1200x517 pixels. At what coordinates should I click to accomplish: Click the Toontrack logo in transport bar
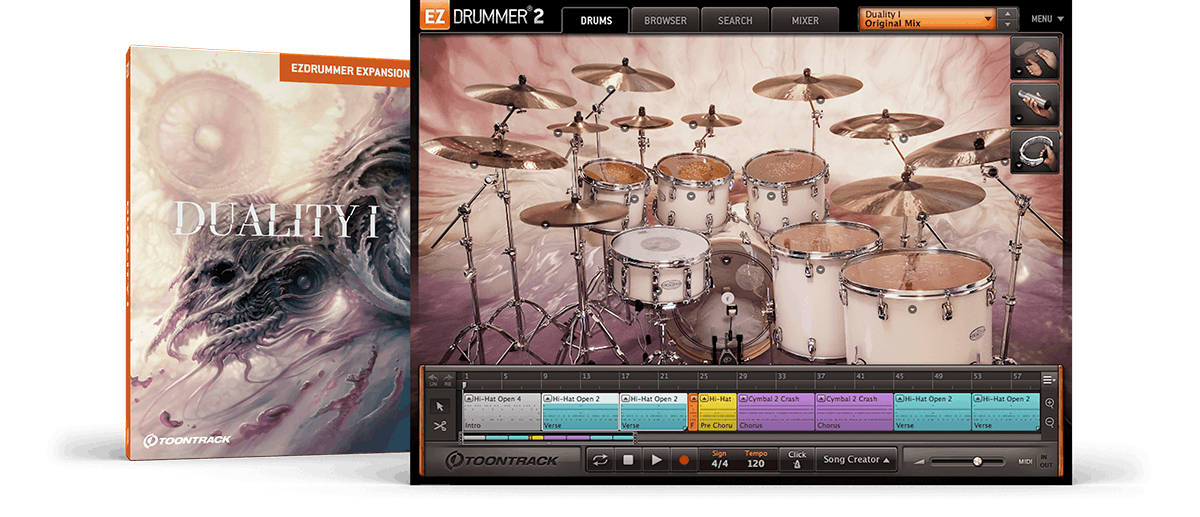pos(502,460)
